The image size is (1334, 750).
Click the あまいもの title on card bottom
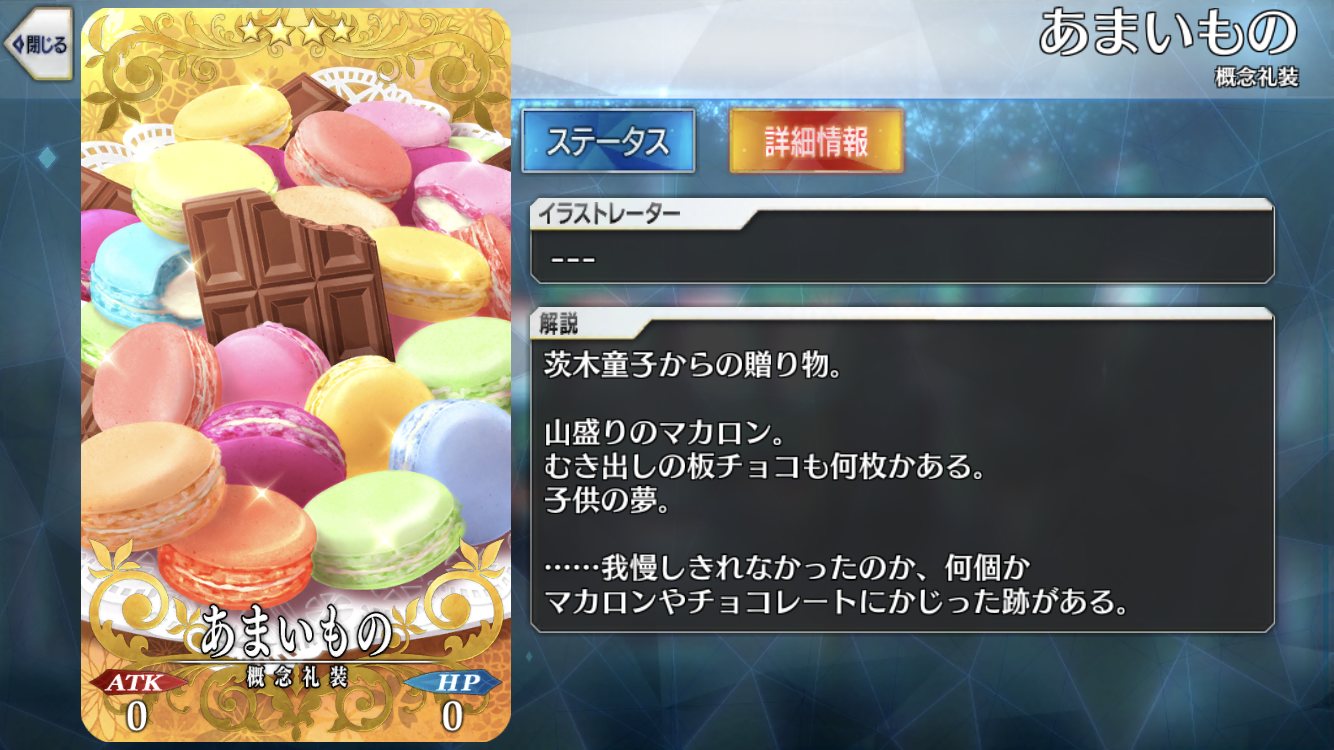tap(296, 630)
